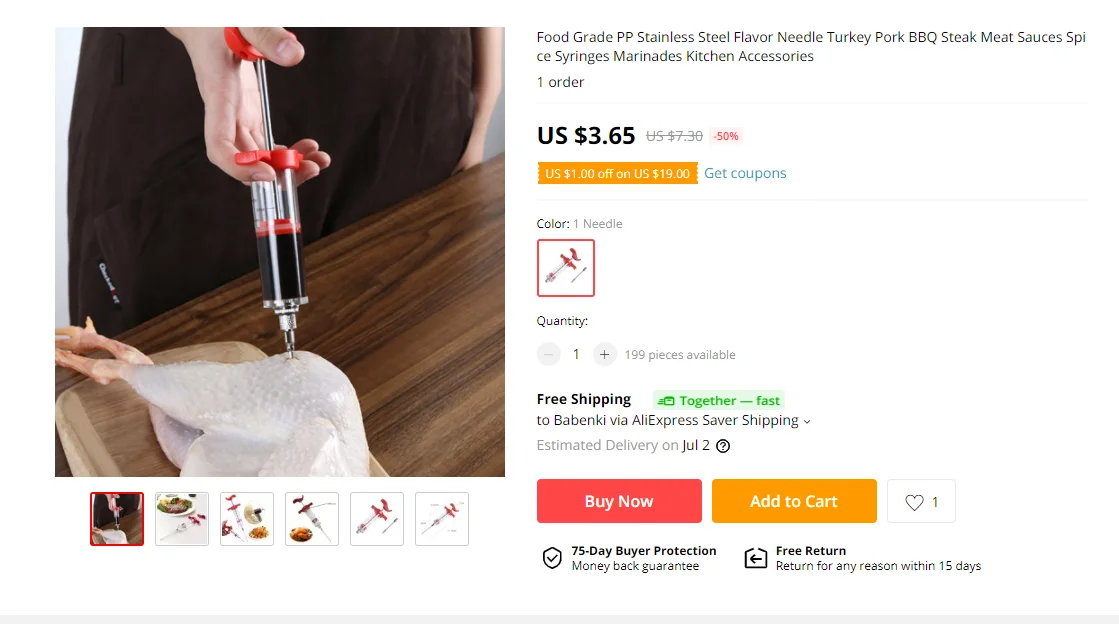Select the third product thumbnail
Viewport: 1119px width, 624px height.
(247, 519)
